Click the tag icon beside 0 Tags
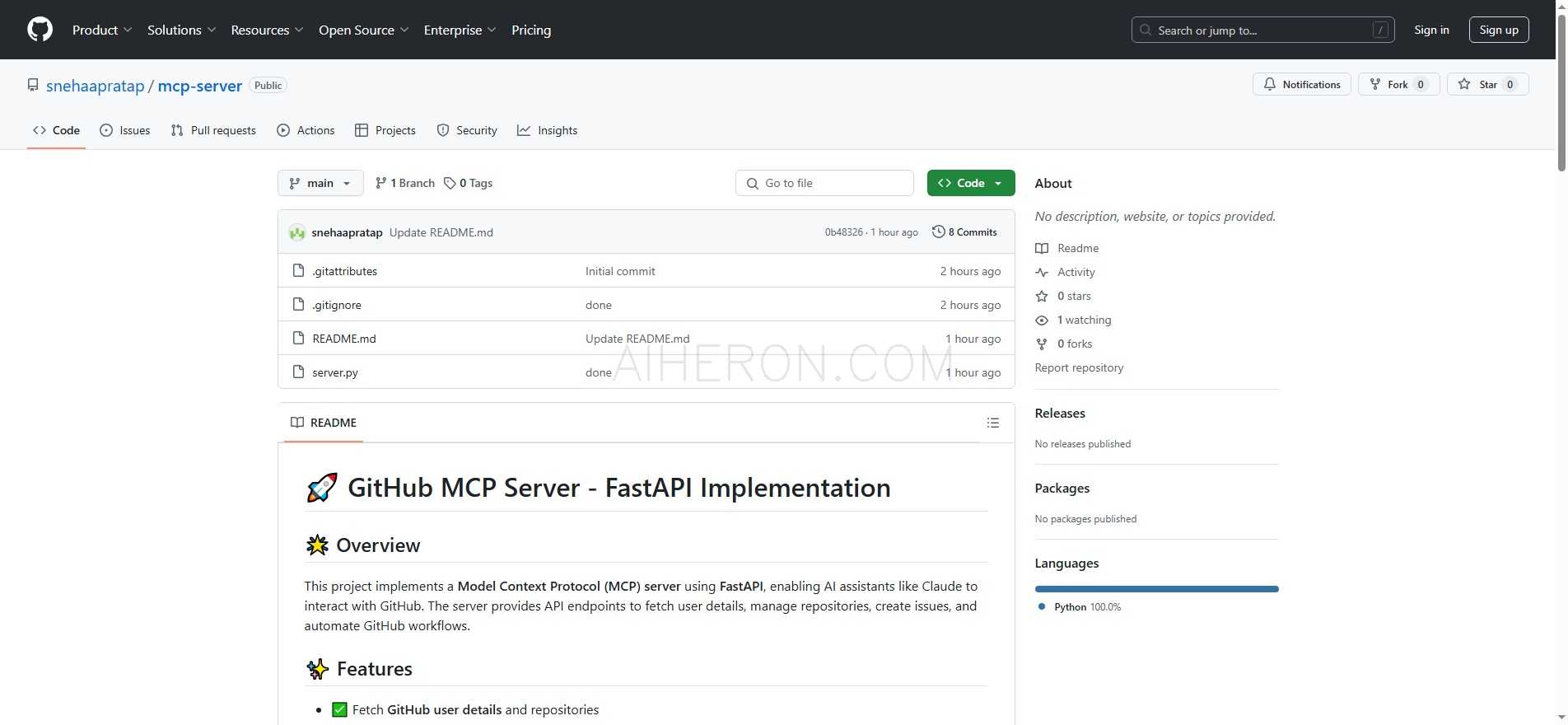The image size is (1568, 725). tap(450, 183)
